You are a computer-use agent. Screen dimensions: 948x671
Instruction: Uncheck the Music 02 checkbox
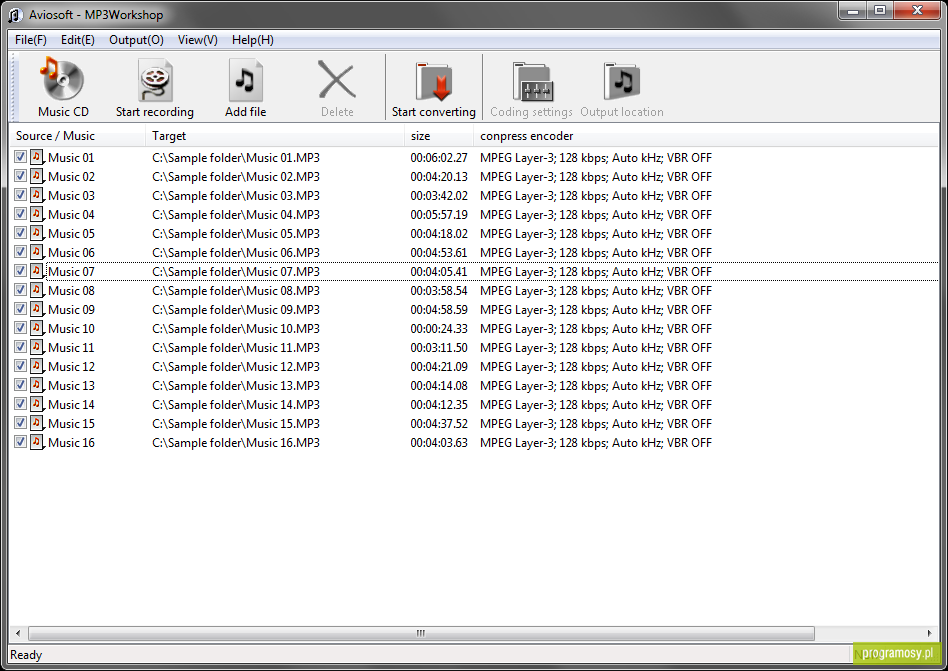pos(21,176)
